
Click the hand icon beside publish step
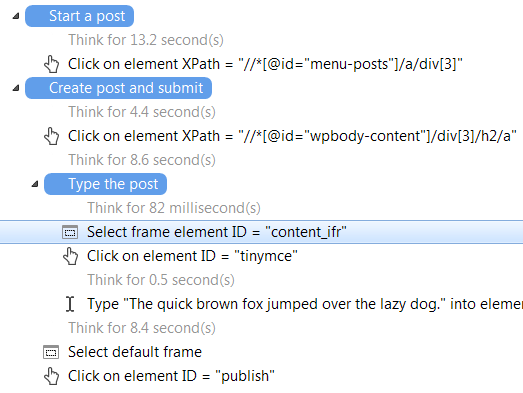click(x=51, y=376)
